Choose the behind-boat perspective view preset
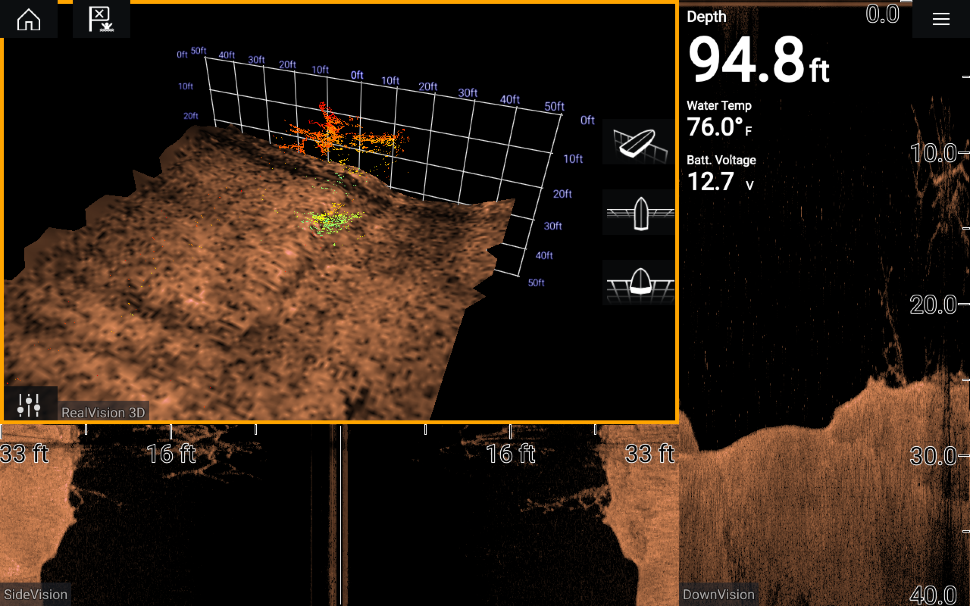This screenshot has width=970, height=606. coord(637,282)
